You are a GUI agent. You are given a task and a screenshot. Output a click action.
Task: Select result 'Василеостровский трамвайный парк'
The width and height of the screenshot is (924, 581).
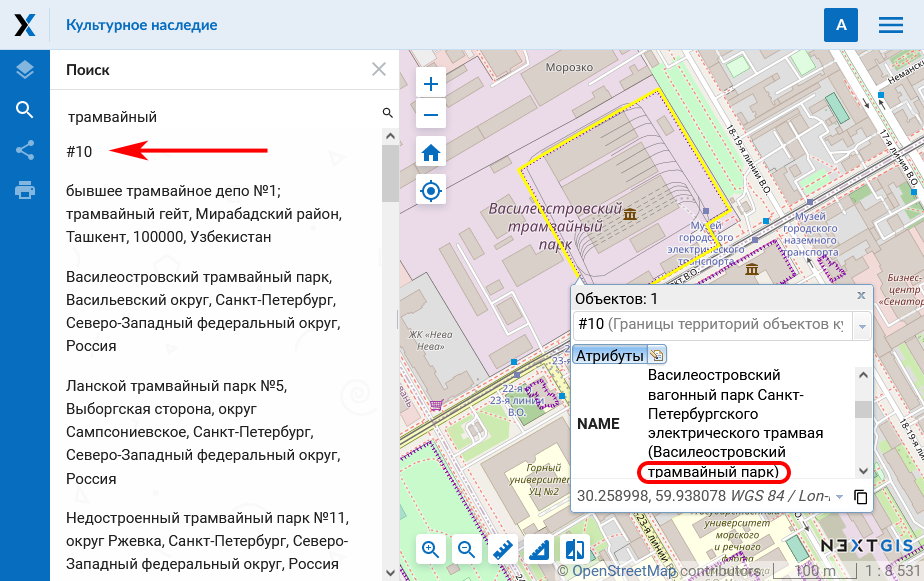(203, 311)
